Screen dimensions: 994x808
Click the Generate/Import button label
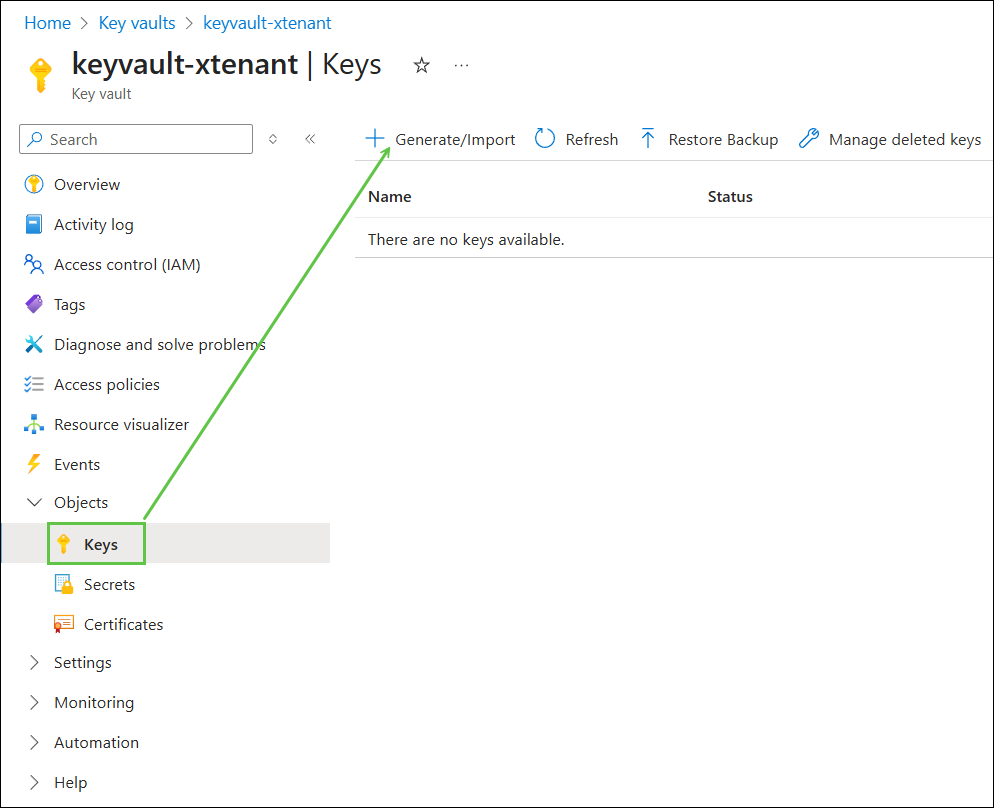pos(455,139)
